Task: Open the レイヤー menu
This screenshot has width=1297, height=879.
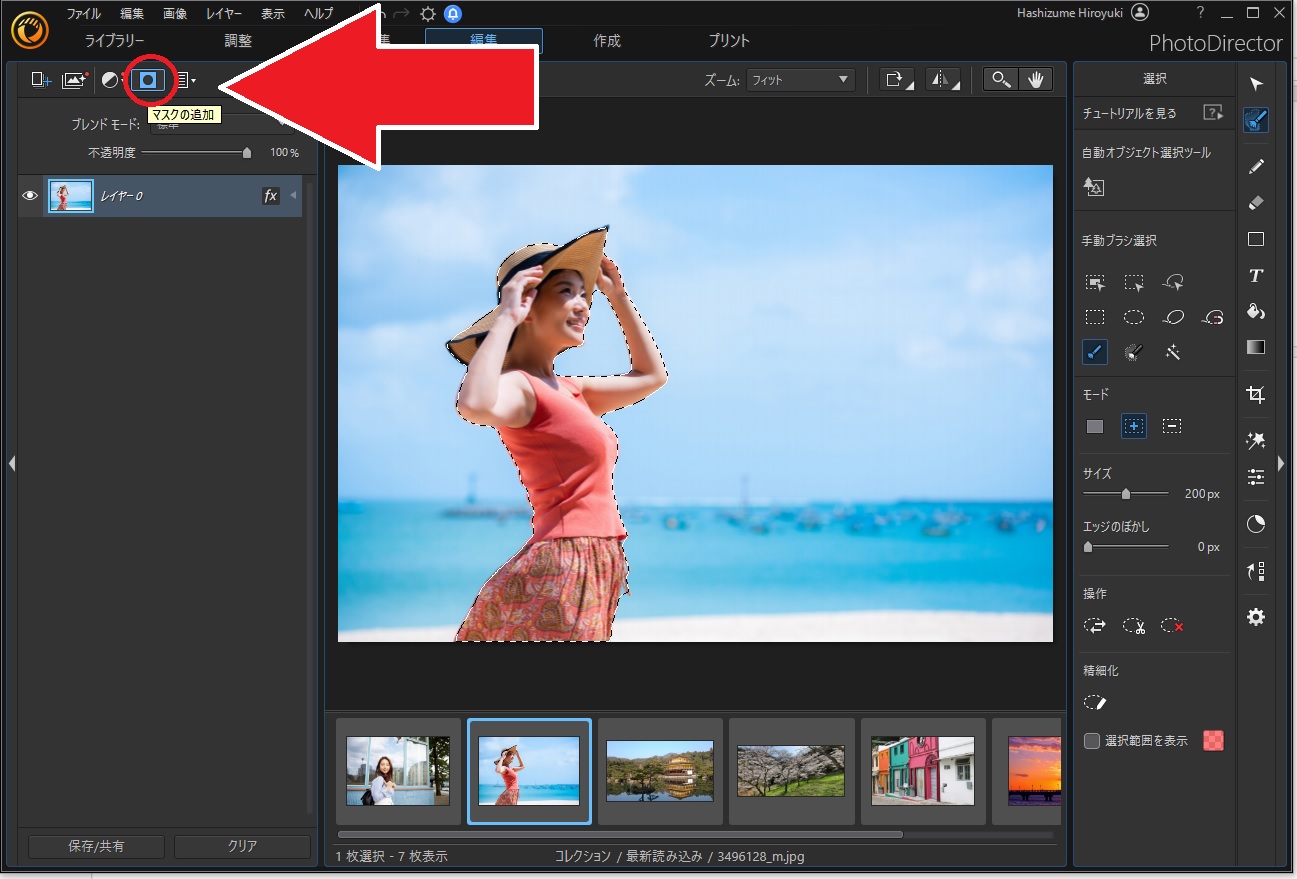Action: 223,14
